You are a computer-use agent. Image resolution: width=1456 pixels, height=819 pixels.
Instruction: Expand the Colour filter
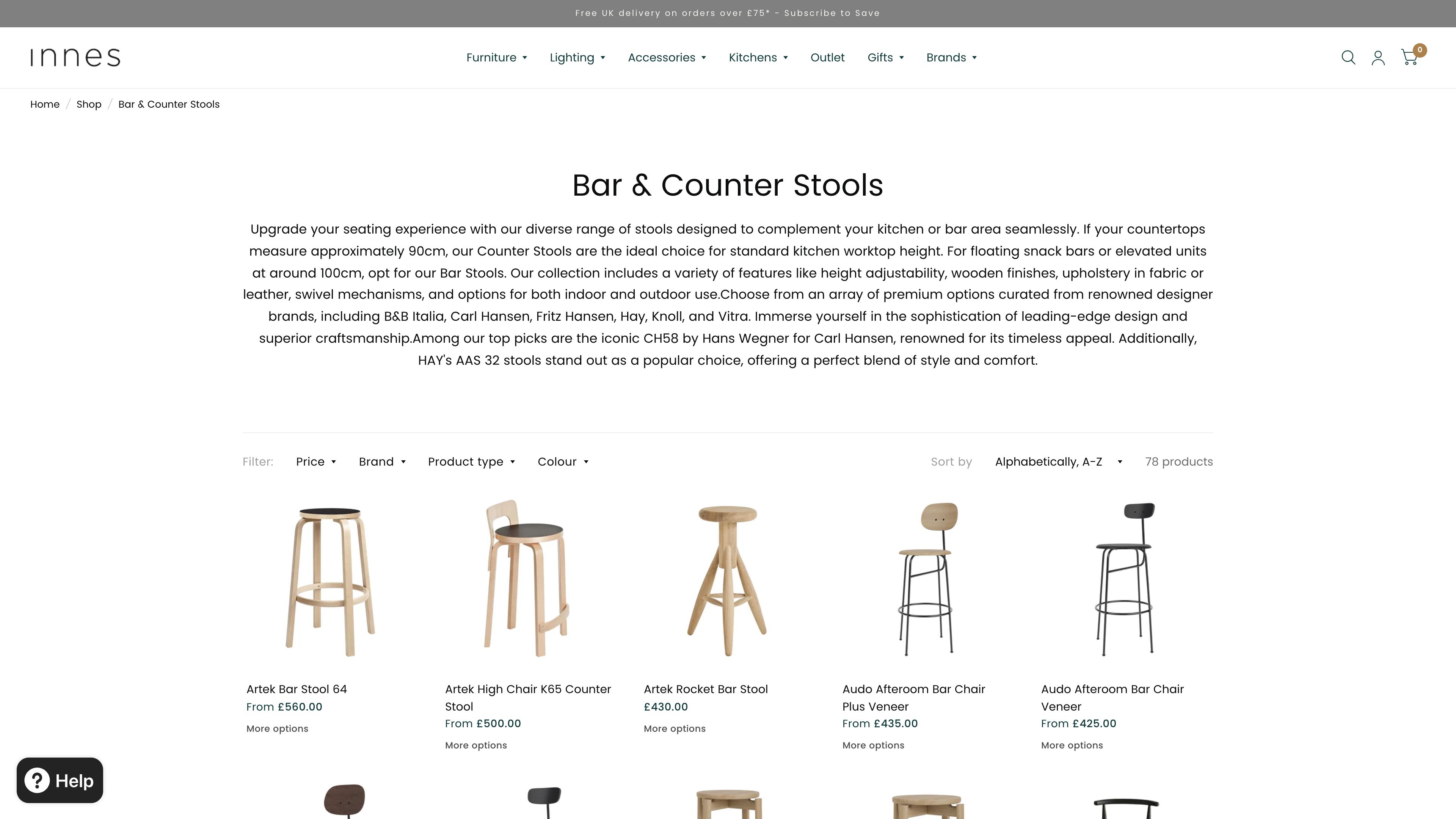pos(563,462)
